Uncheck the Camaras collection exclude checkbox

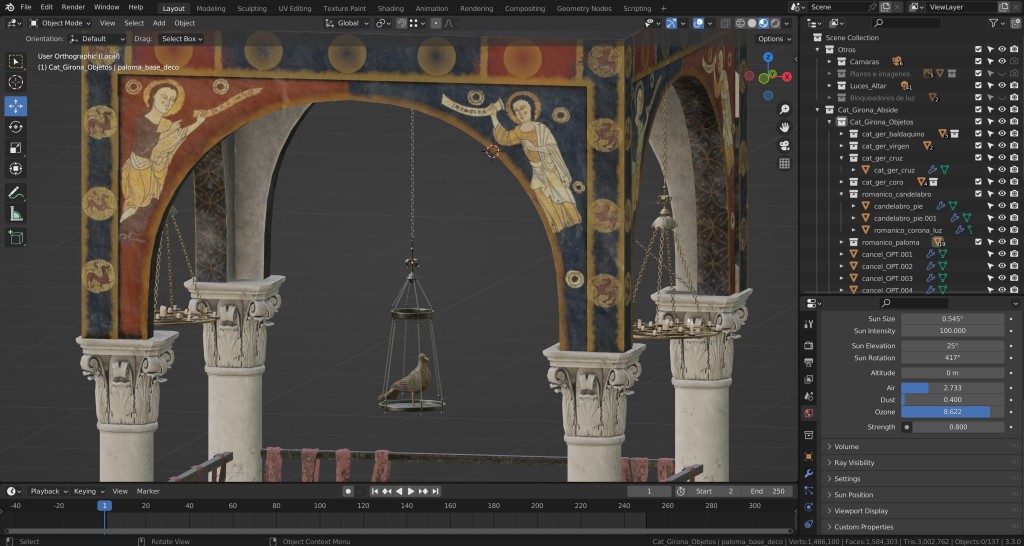(x=978, y=61)
